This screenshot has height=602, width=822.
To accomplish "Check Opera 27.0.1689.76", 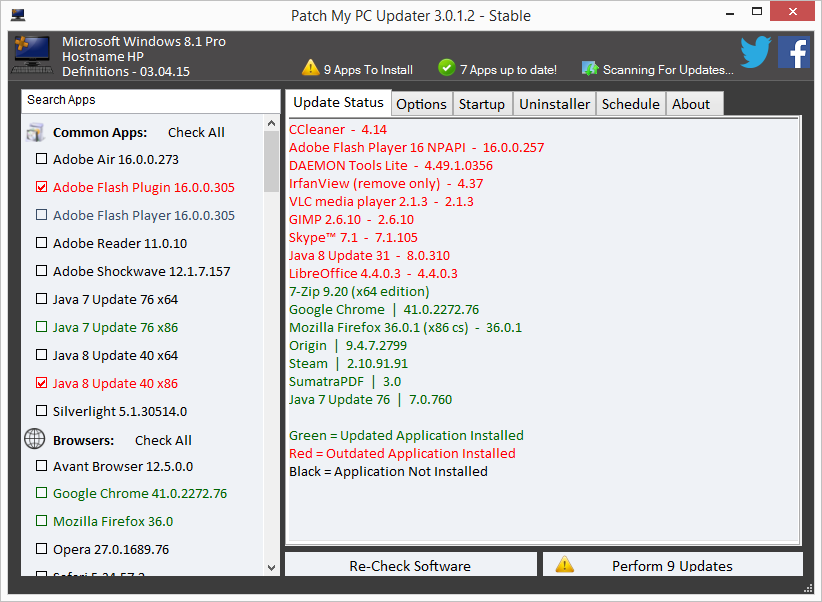I will click(41, 549).
